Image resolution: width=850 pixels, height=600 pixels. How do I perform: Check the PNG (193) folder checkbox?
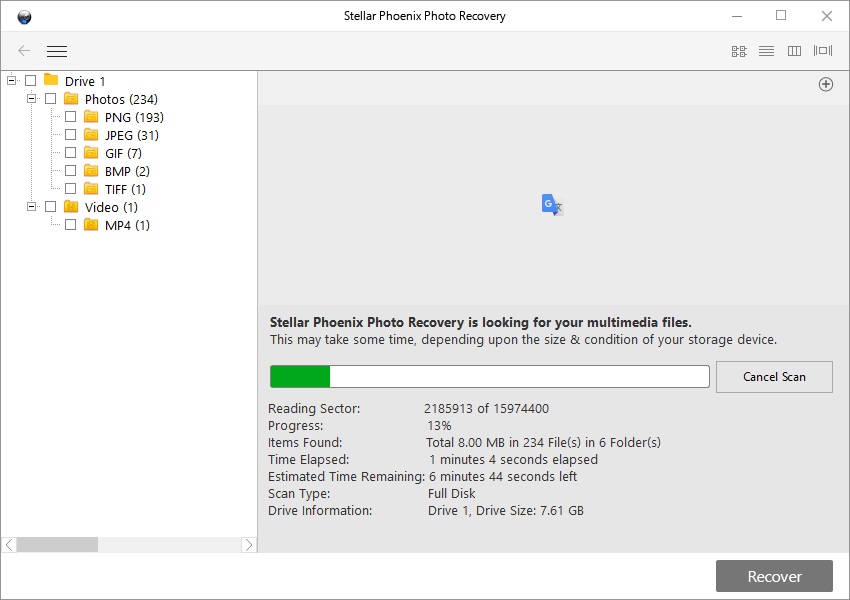point(70,117)
